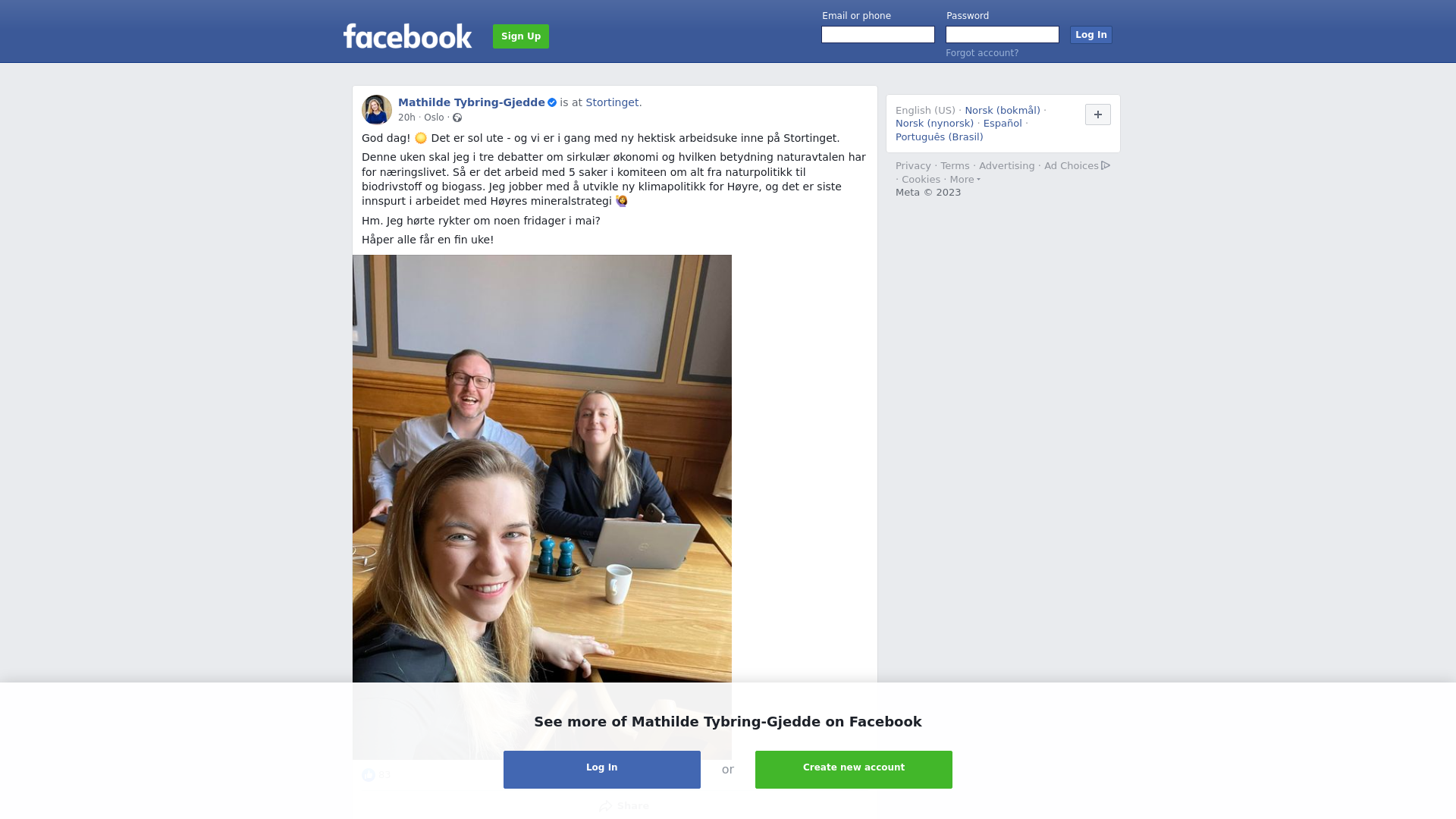This screenshot has width=1456, height=819.
Task: Click the plus icon to add languages
Action: 1098,115
